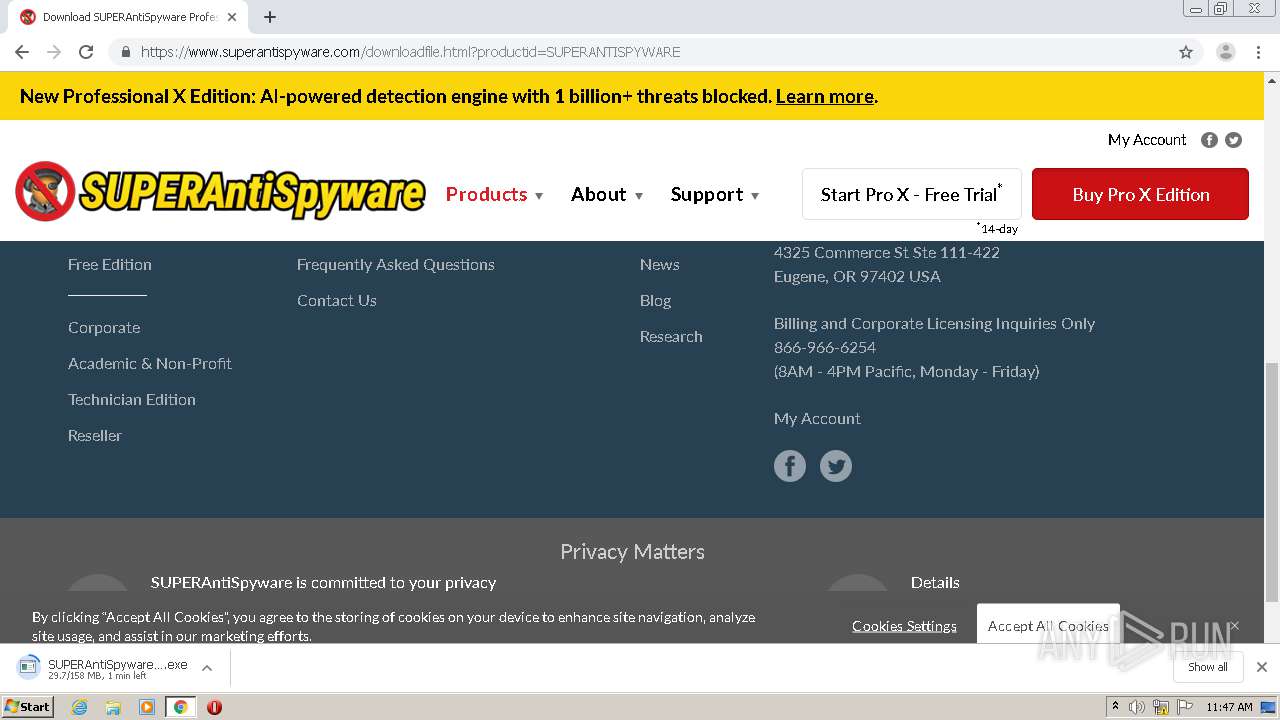Click Show all downloads button

click(1208, 667)
